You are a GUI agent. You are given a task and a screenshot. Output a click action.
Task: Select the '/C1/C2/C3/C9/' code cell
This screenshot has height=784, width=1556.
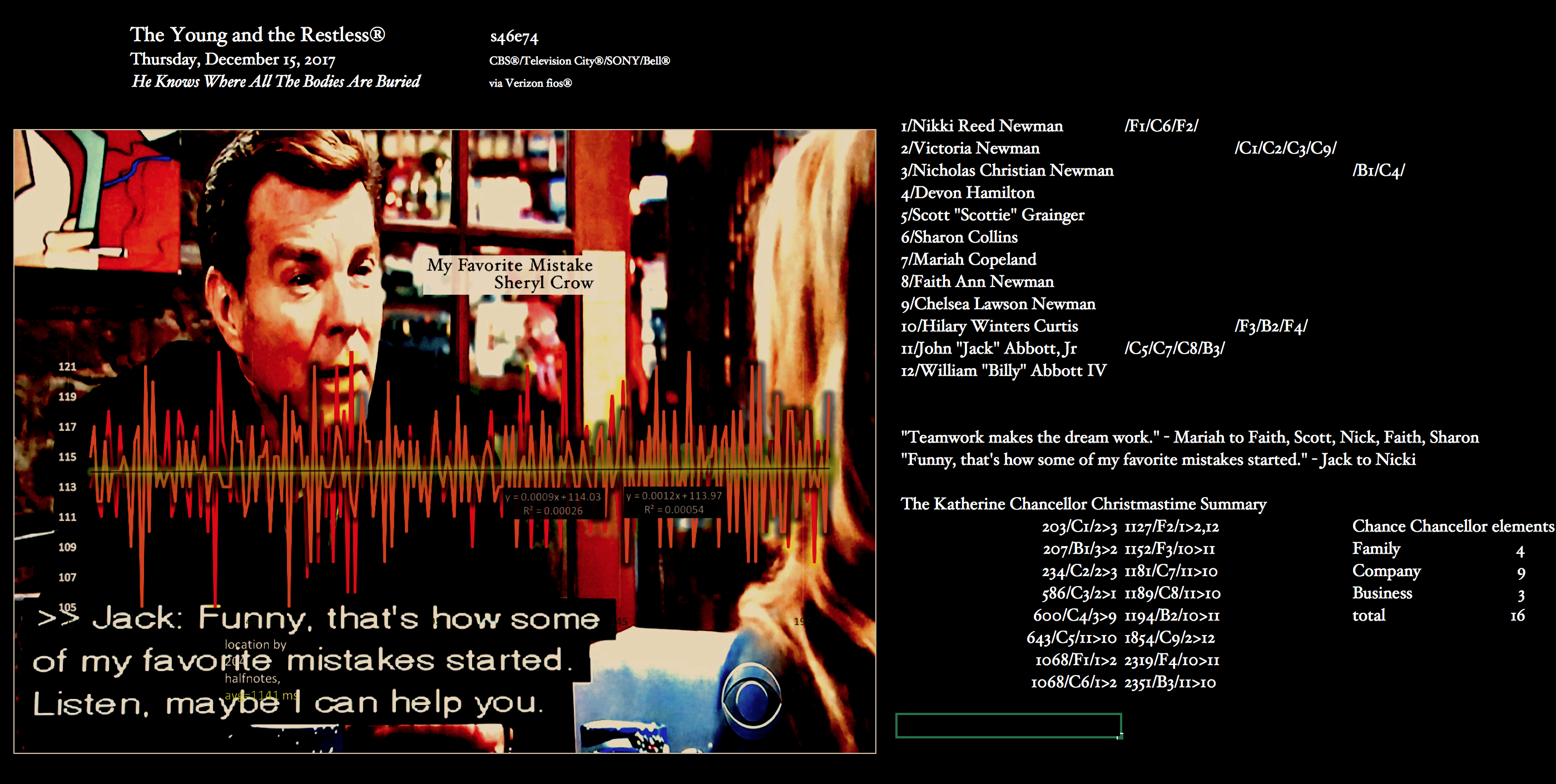tap(1285, 148)
